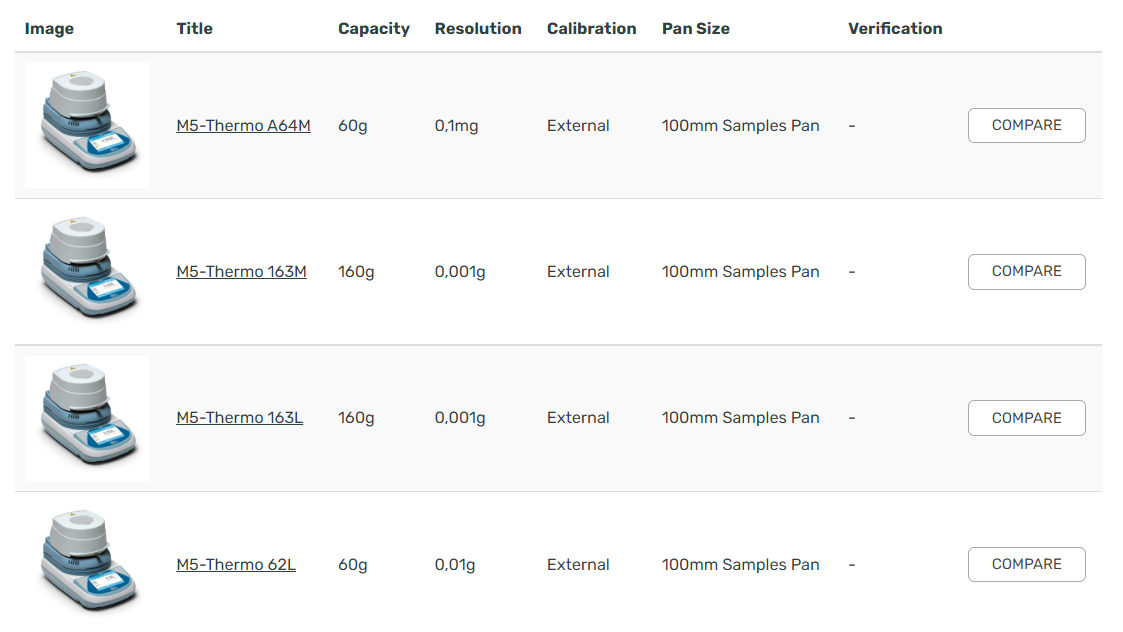Screen dimensions: 1123x632
Task: Click the Verification column header
Action: tap(895, 29)
